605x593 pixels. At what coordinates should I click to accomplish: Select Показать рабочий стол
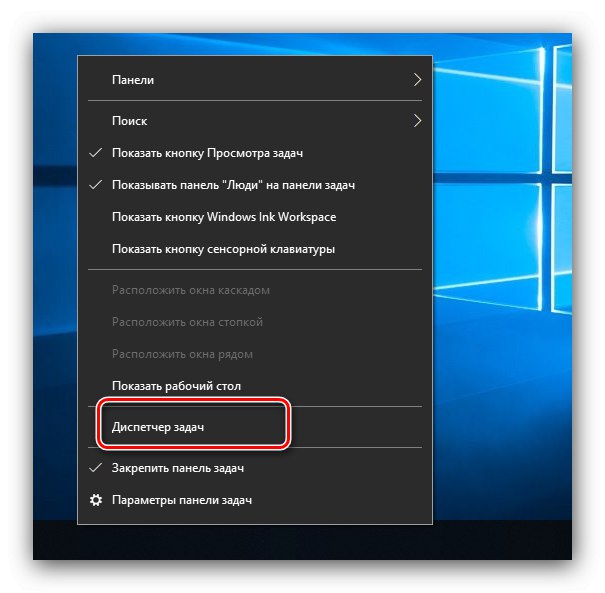[x=255, y=386]
